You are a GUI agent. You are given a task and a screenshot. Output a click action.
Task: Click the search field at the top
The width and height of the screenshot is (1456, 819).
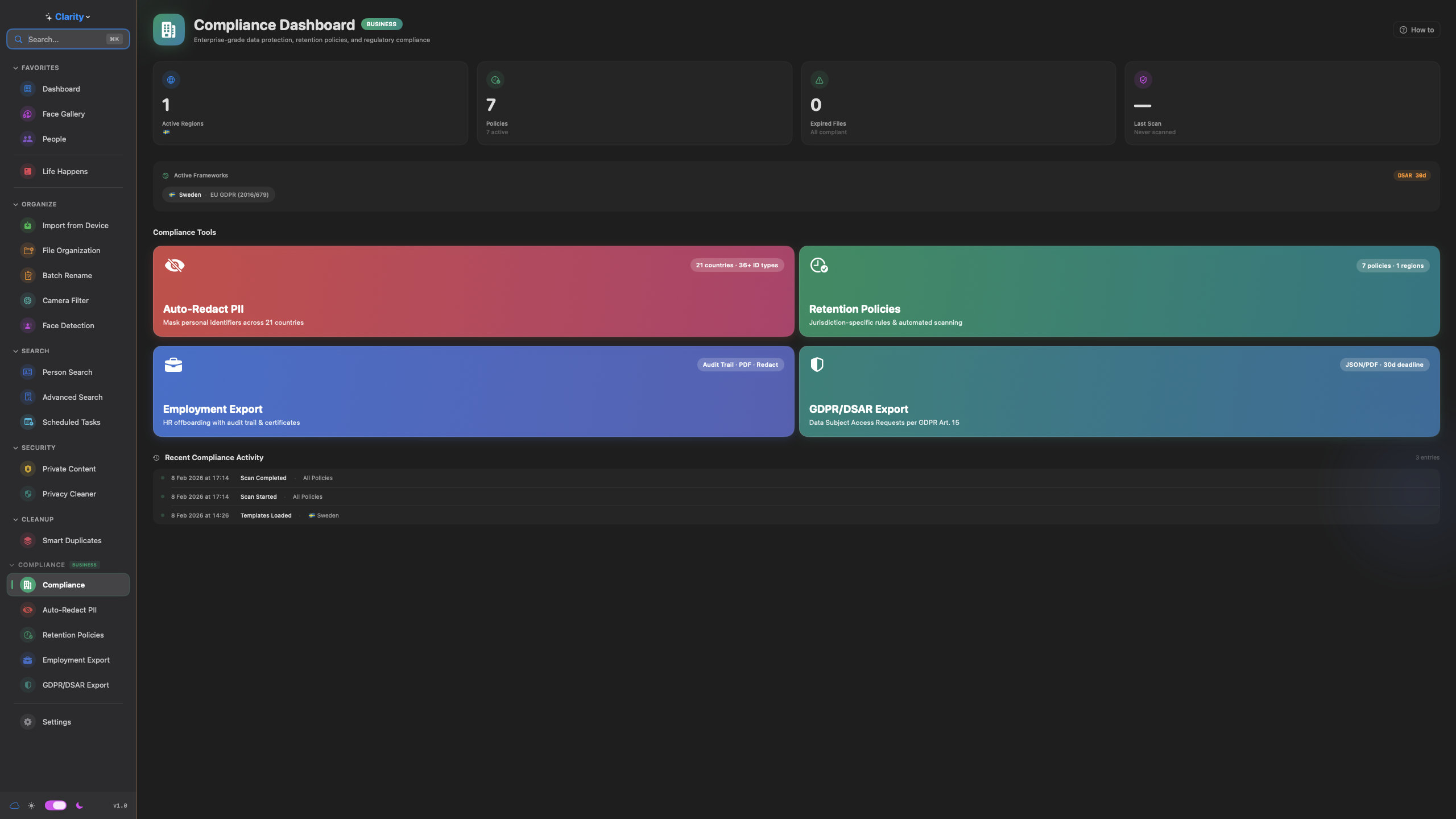pyautogui.click(x=68, y=39)
